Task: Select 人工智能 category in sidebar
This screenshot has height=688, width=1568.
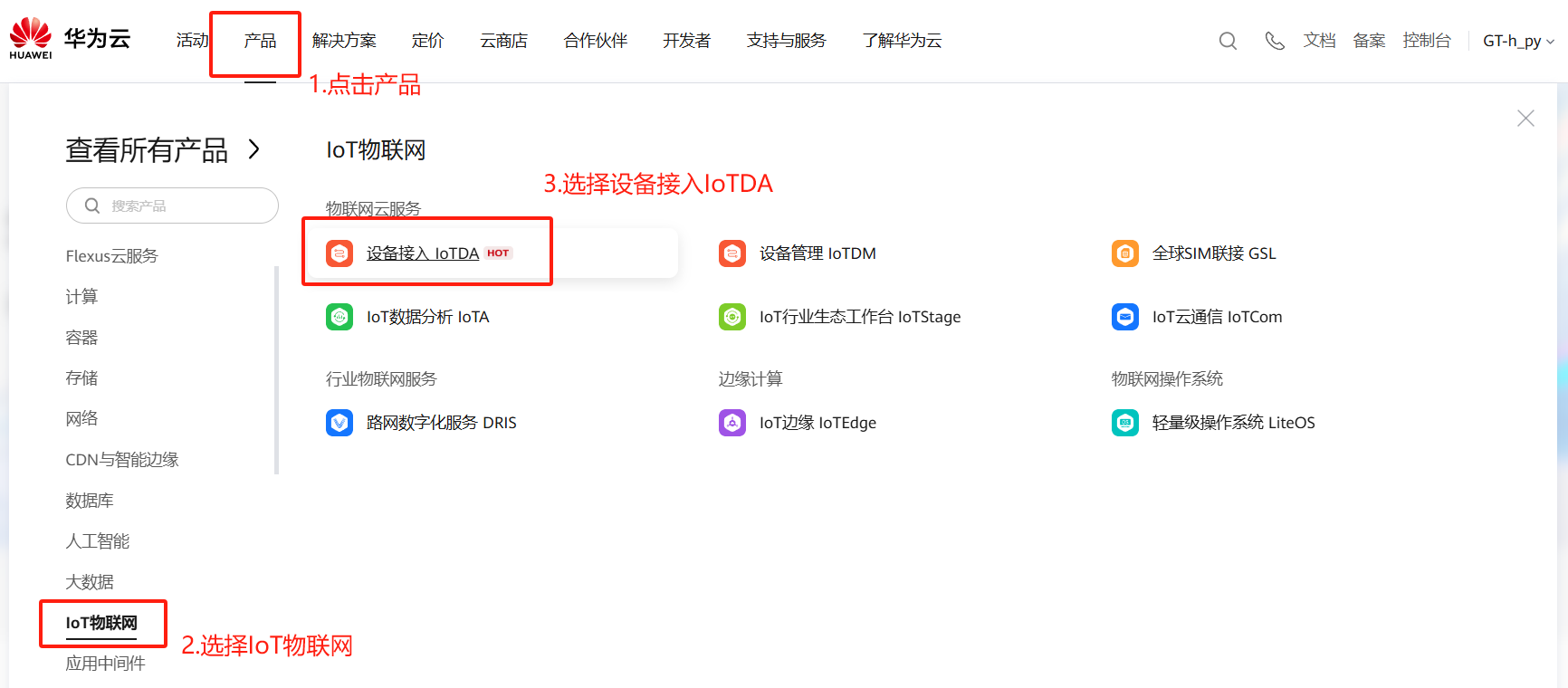Action: pyautogui.click(x=98, y=541)
